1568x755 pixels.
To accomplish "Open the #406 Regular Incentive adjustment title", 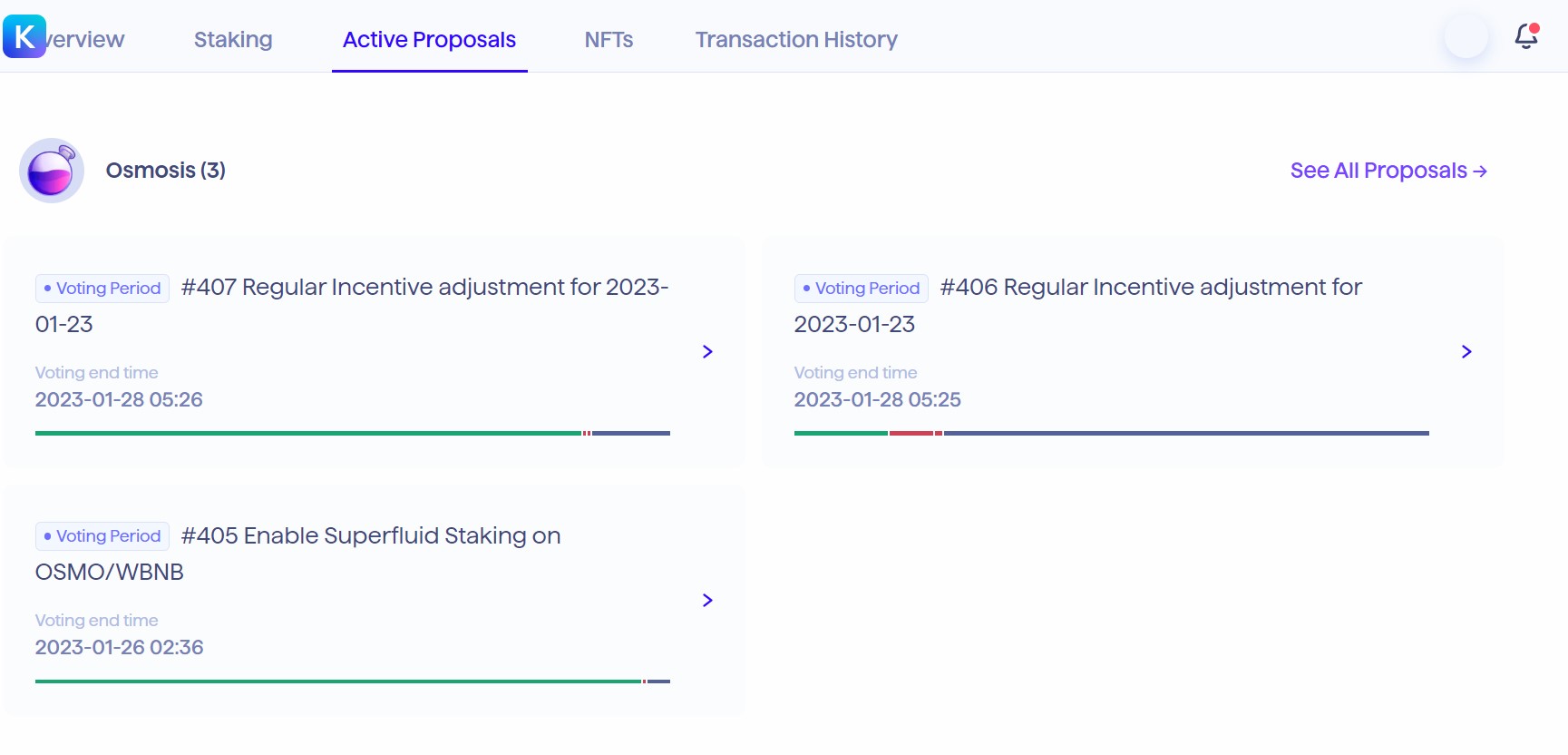I will click(x=1150, y=288).
